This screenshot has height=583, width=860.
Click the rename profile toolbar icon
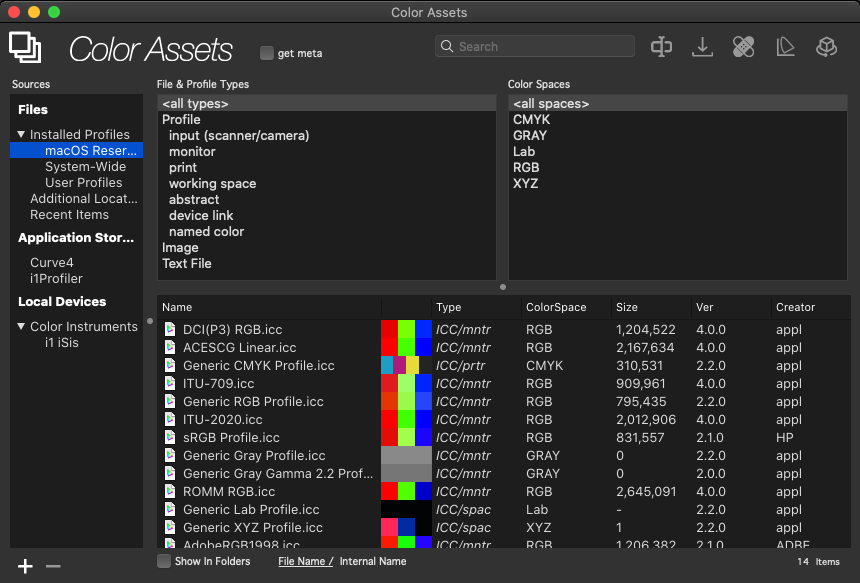[661, 47]
